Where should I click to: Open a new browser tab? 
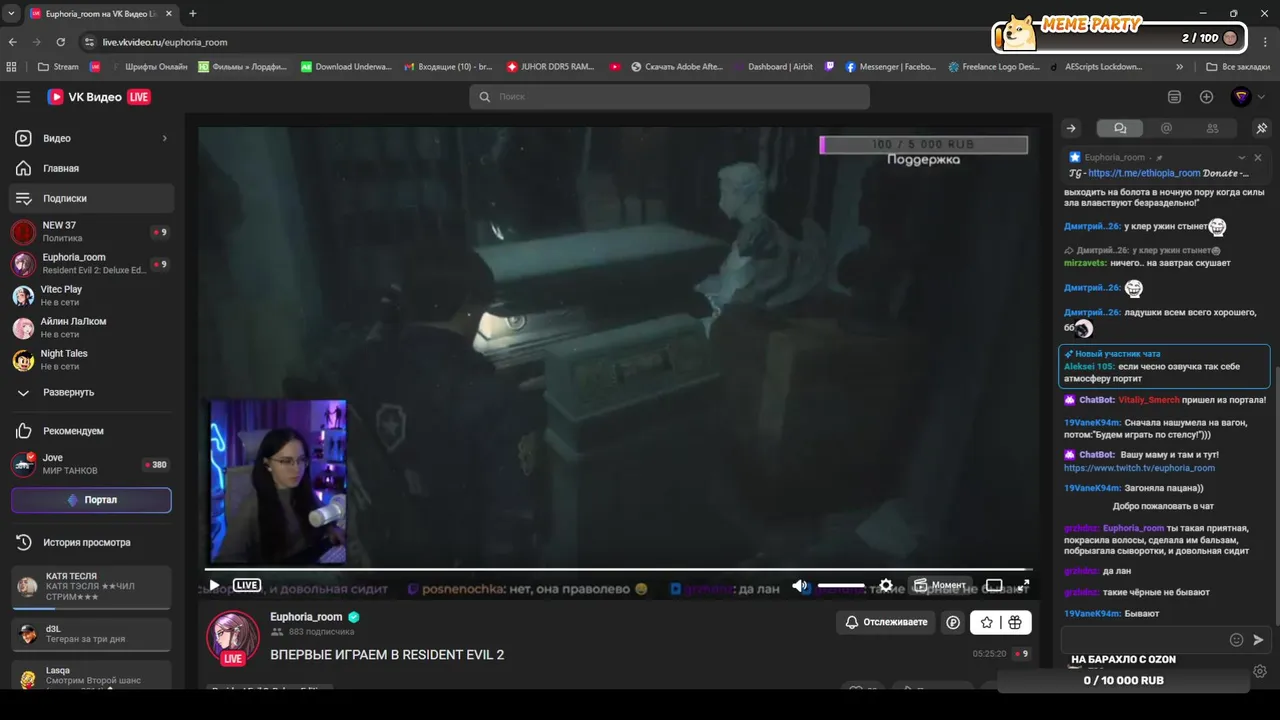click(193, 13)
